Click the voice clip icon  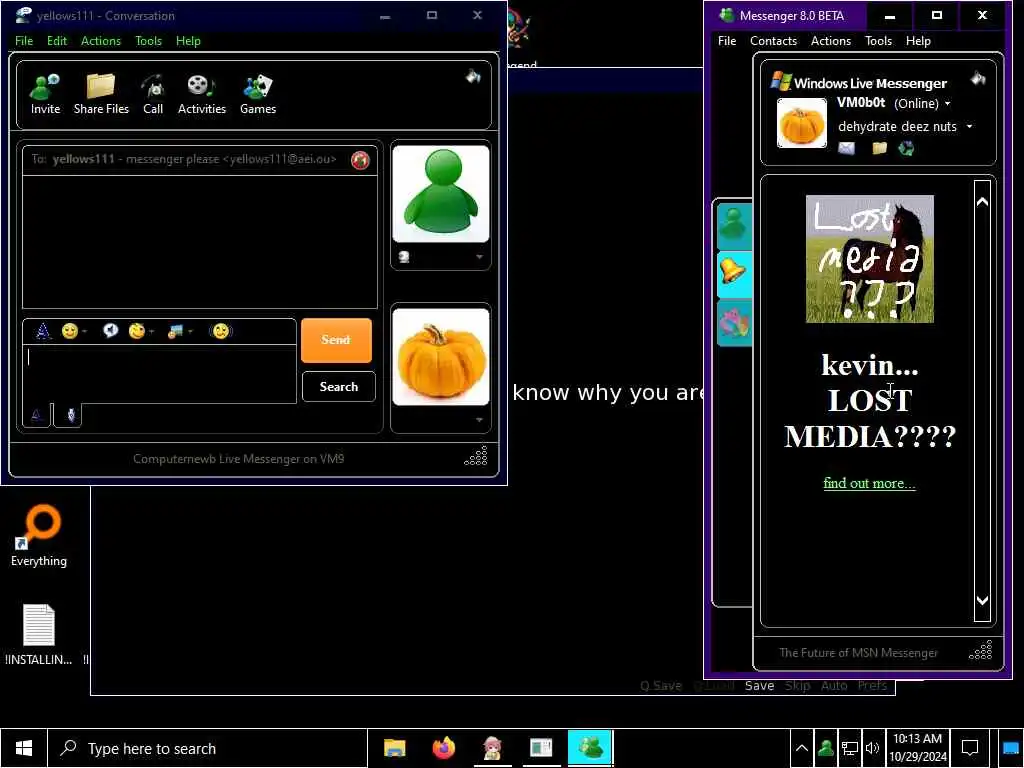click(x=110, y=330)
